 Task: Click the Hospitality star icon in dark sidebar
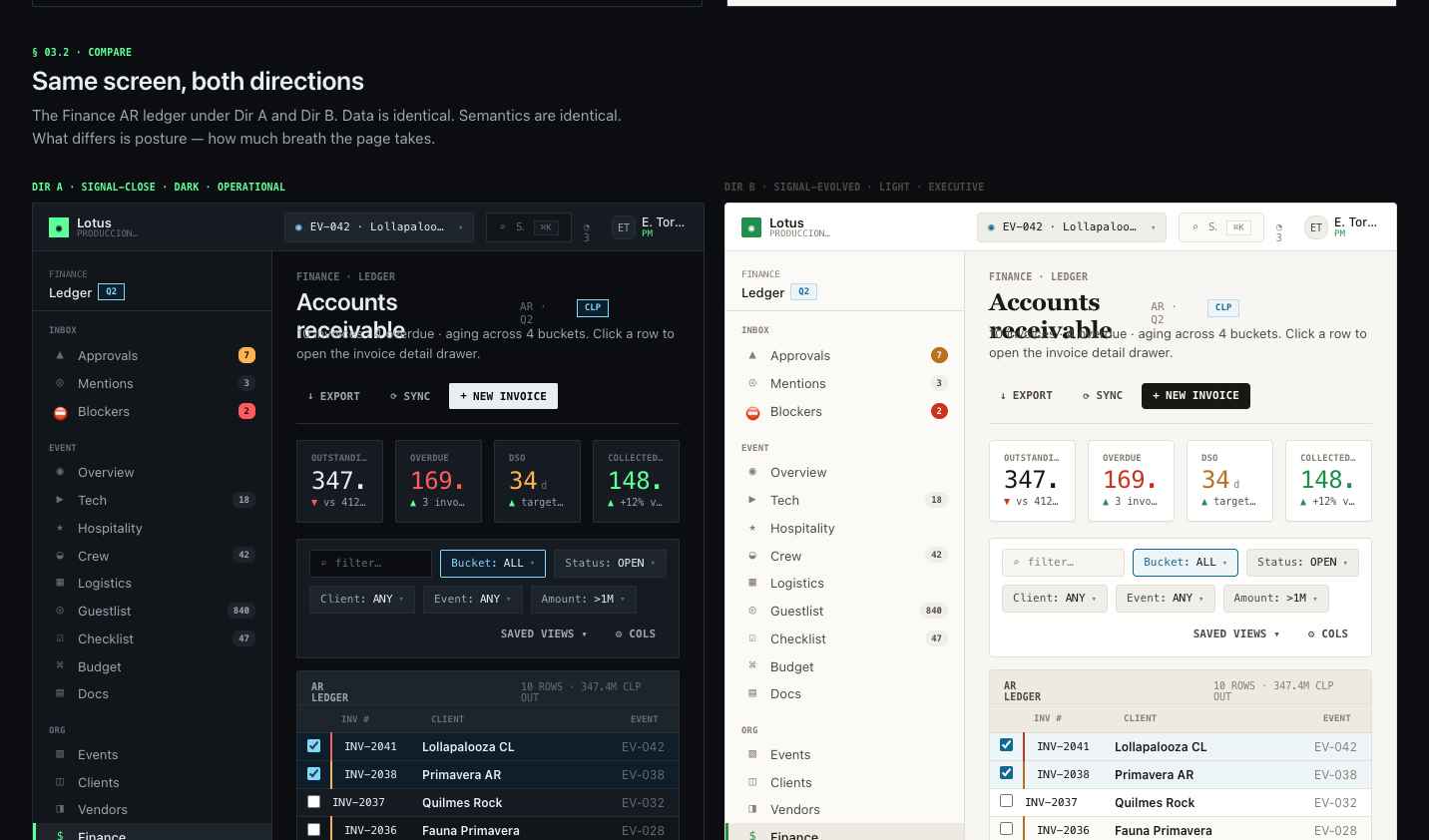pyautogui.click(x=60, y=528)
